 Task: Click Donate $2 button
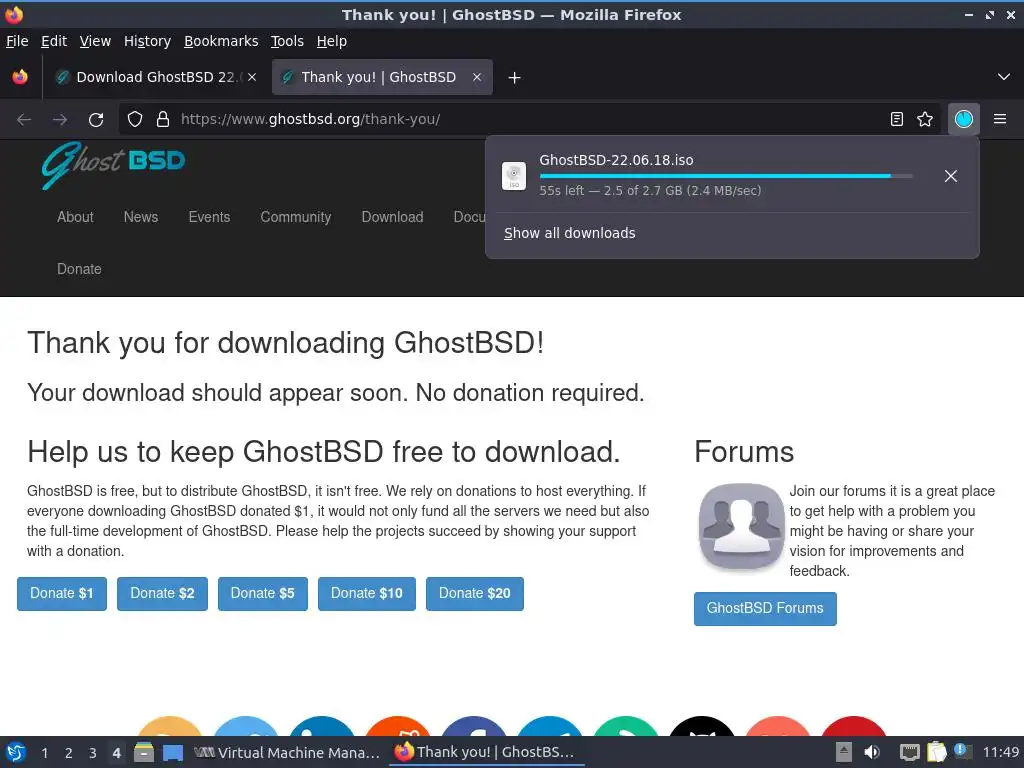point(163,594)
